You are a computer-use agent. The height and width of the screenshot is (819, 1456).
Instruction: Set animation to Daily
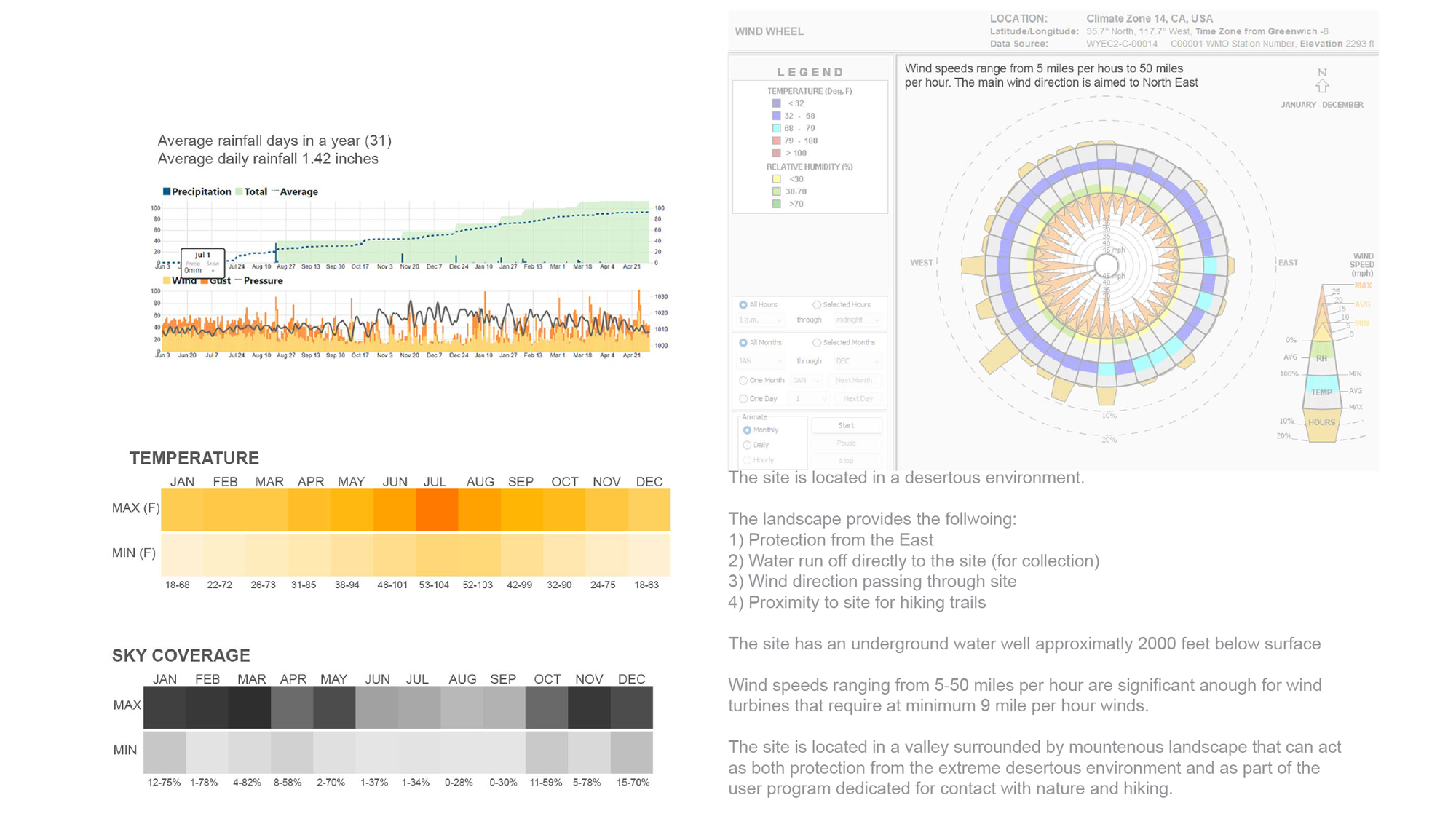747,445
